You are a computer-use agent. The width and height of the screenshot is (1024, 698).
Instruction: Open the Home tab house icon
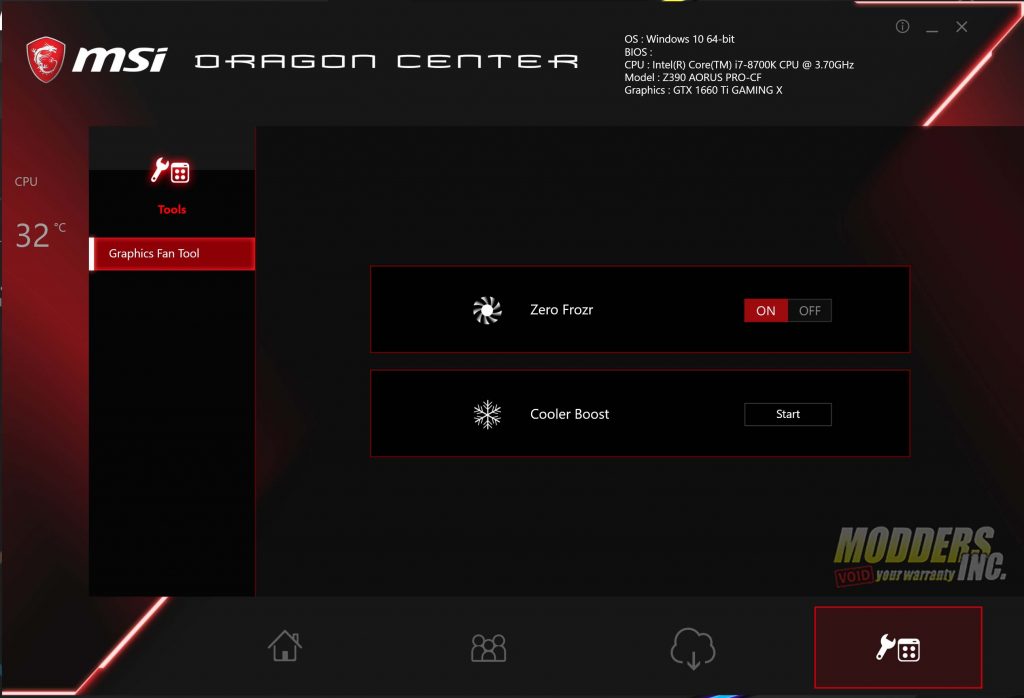coord(285,646)
